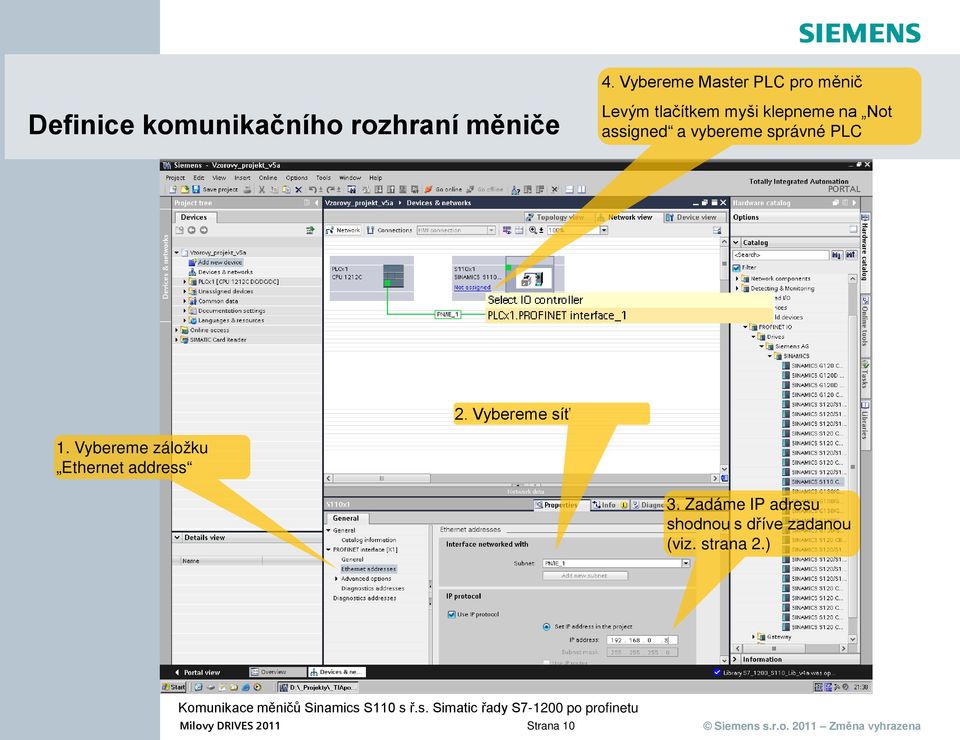Image resolution: width=960 pixels, height=740 pixels.
Task: Click the PLCx1 CPU 1212C device block
Action: coord(372,278)
